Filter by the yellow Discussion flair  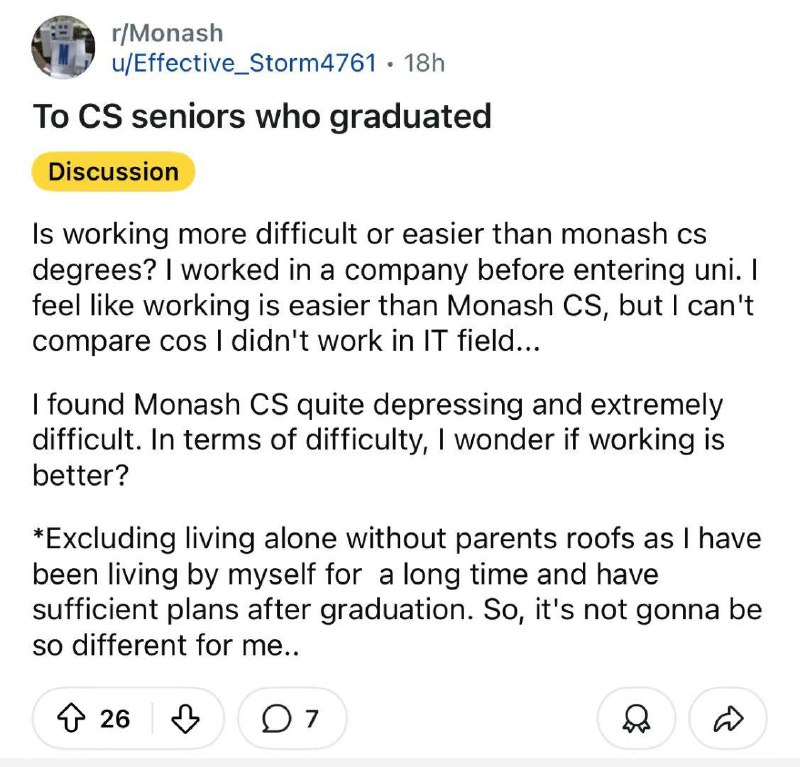click(x=113, y=171)
